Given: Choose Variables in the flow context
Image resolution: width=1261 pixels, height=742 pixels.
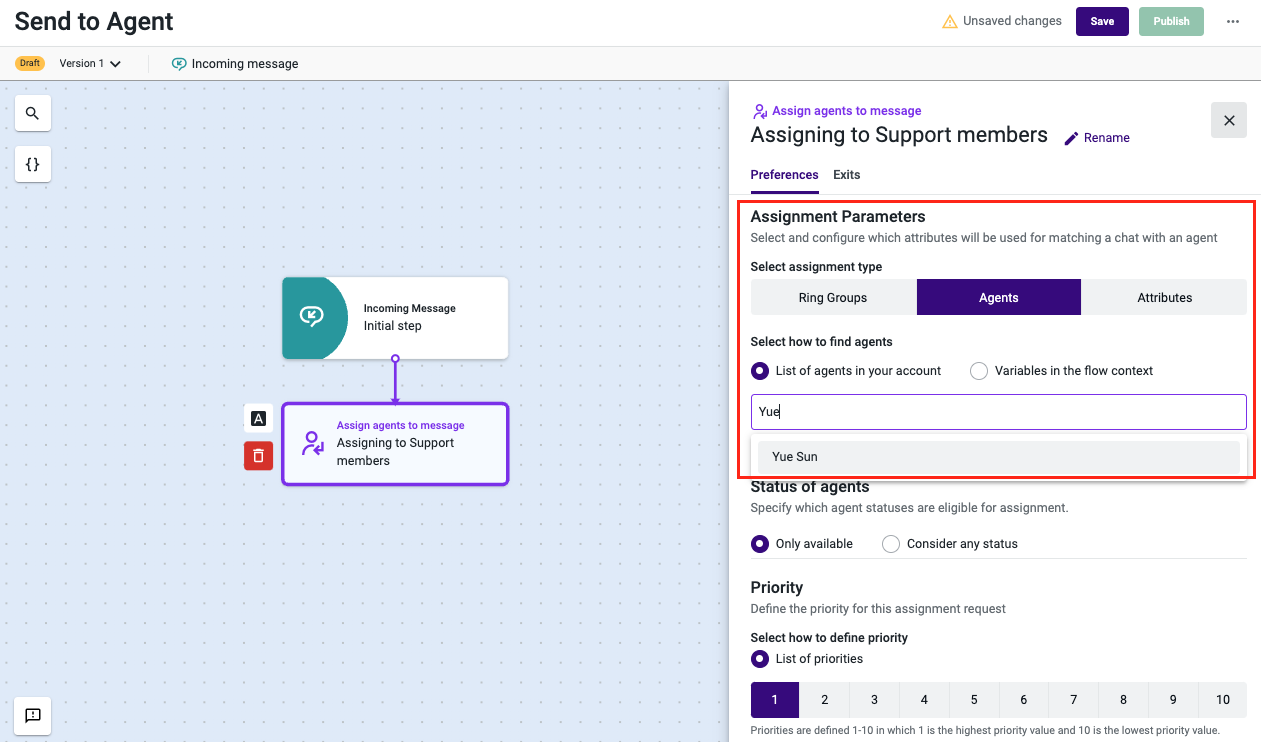Looking at the screenshot, I should coord(979,371).
